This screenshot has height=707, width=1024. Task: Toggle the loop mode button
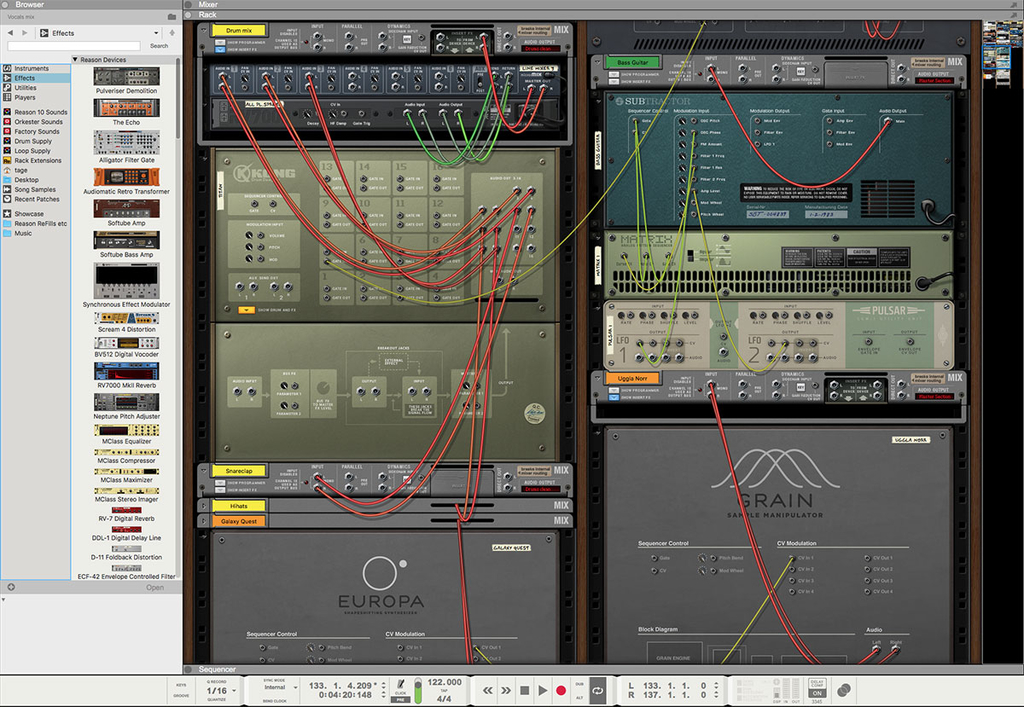[598, 690]
